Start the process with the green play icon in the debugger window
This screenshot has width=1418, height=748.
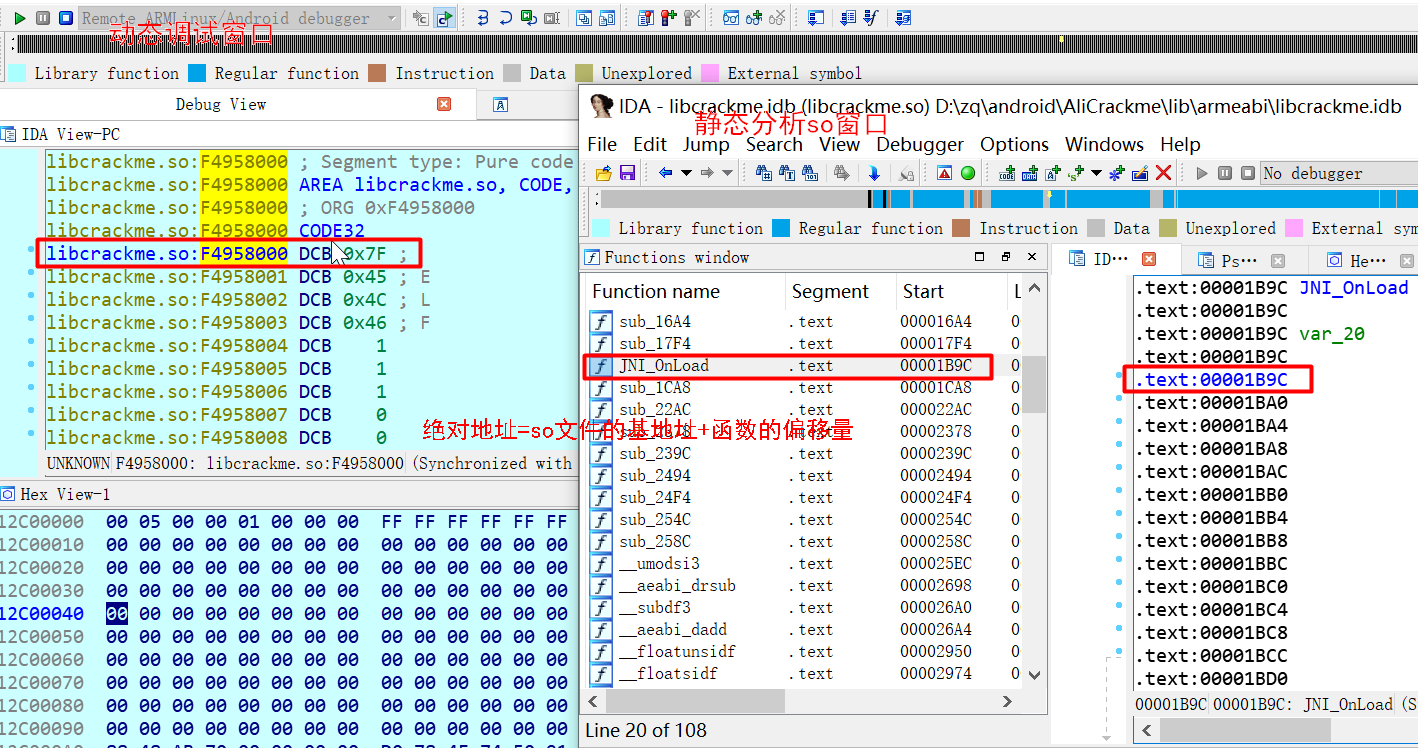click(19, 18)
